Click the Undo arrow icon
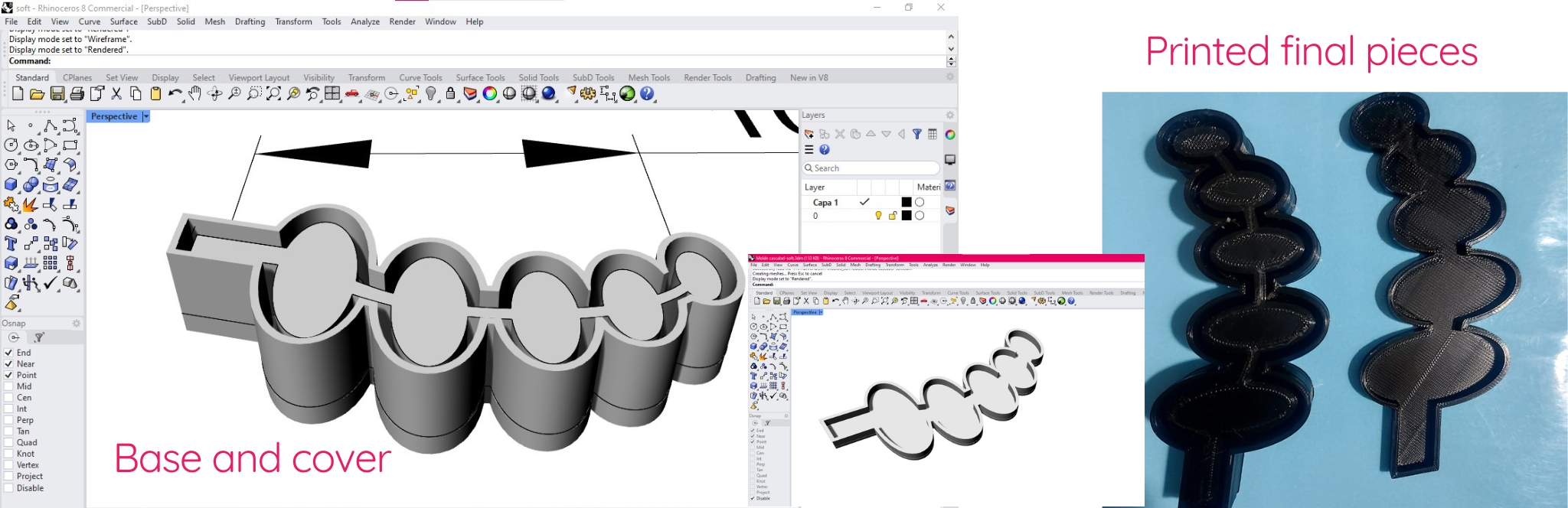Screen dimensions: 1568x508 click(175, 94)
